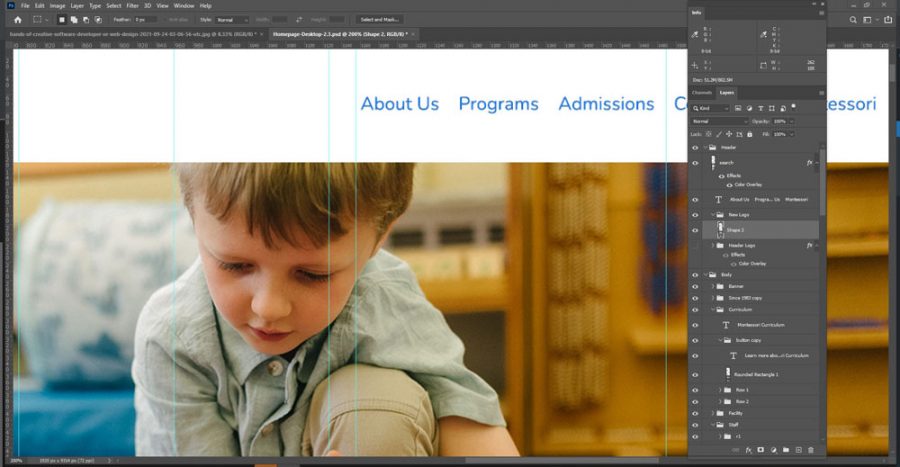Image resolution: width=900 pixels, height=467 pixels.
Task: Filter layers by type layer icon
Action: [761, 108]
